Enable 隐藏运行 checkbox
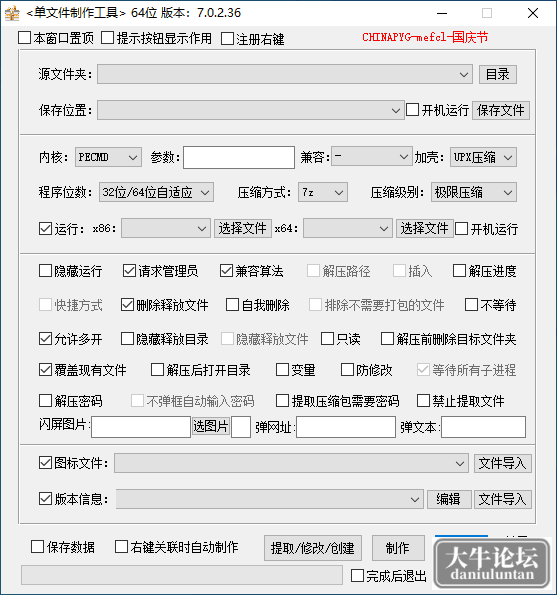The image size is (557, 595). click(46, 271)
